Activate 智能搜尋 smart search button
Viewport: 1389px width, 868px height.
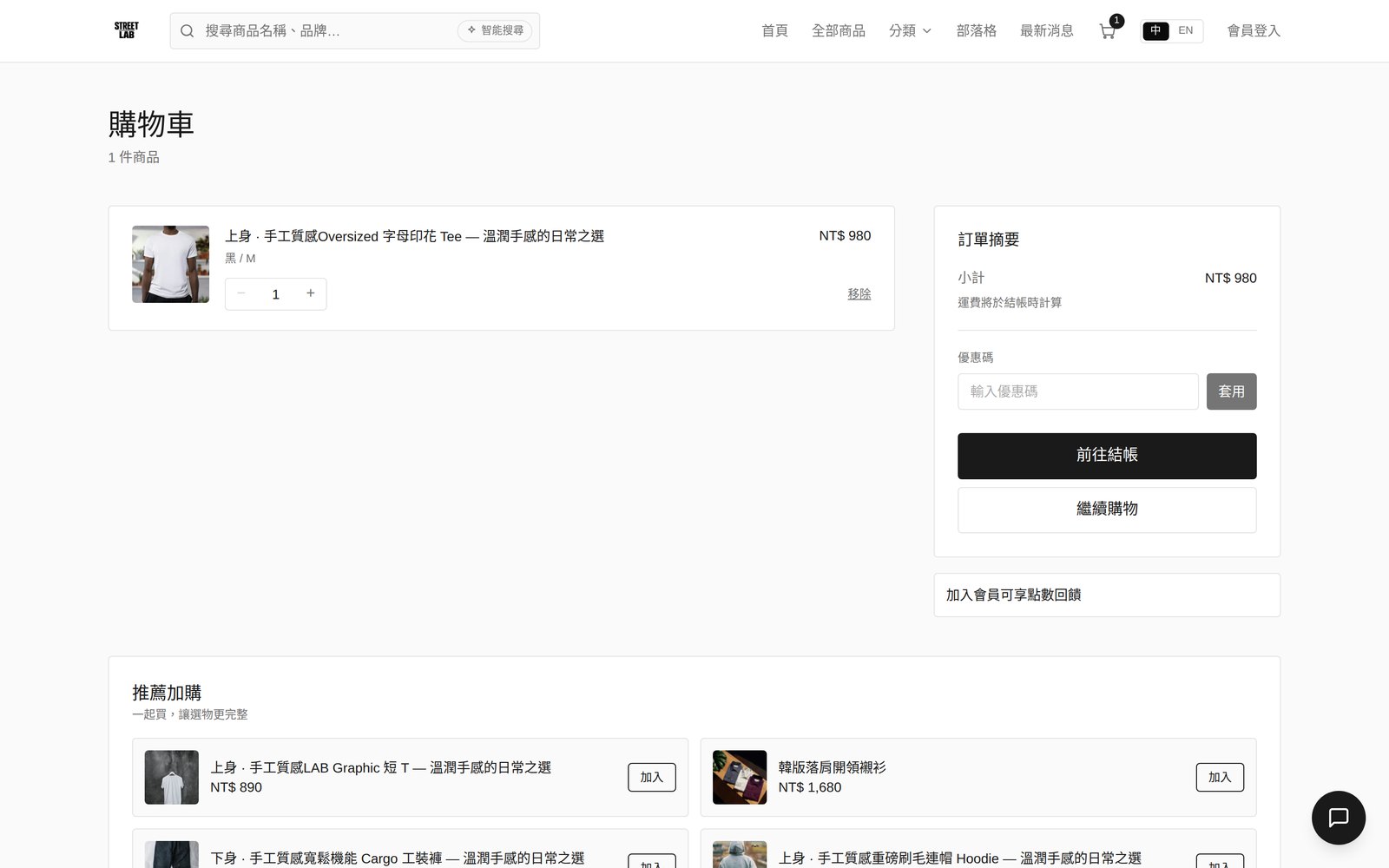(x=495, y=30)
